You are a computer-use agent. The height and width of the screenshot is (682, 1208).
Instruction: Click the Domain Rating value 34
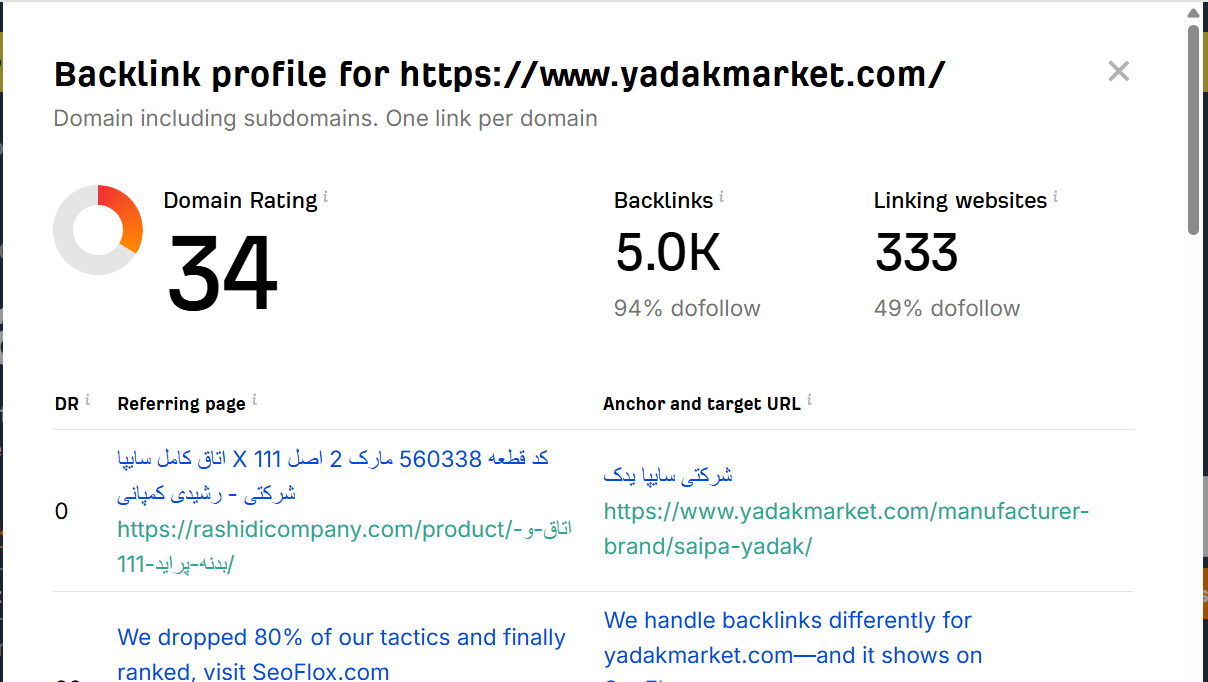coord(221,273)
